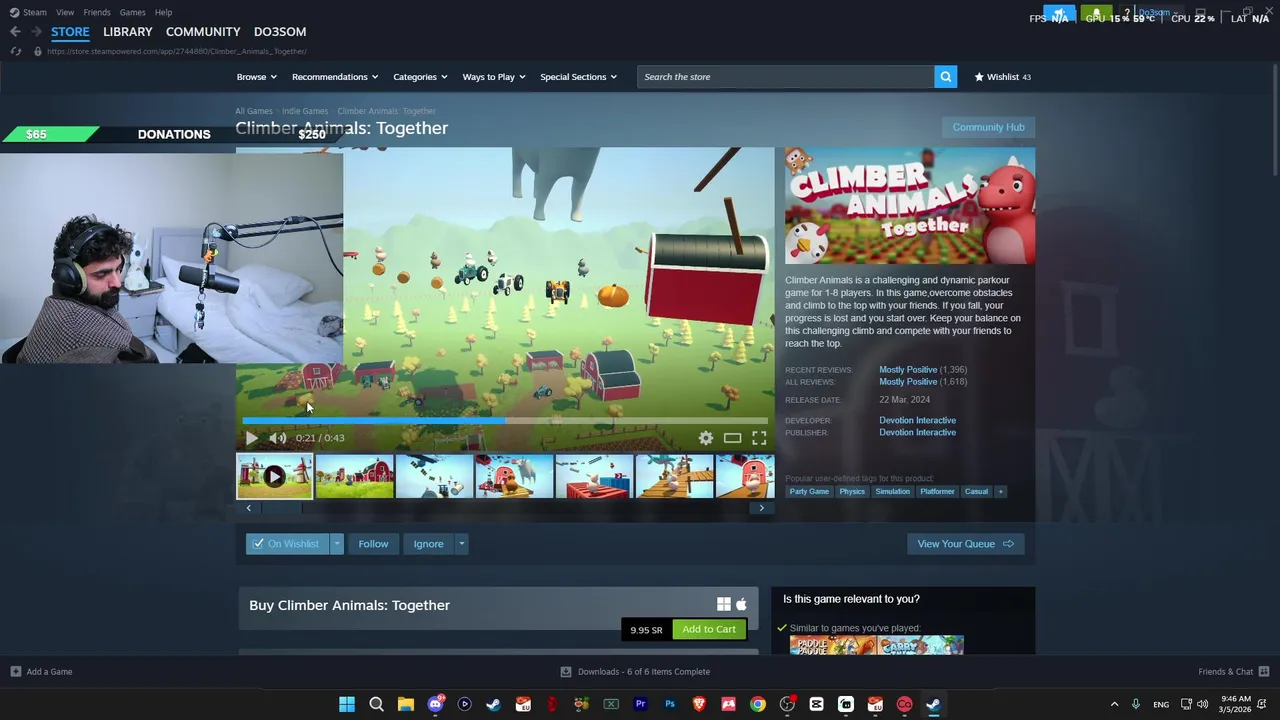The height and width of the screenshot is (720, 1280).
Task: Open the Help menu
Action: pyautogui.click(x=163, y=12)
